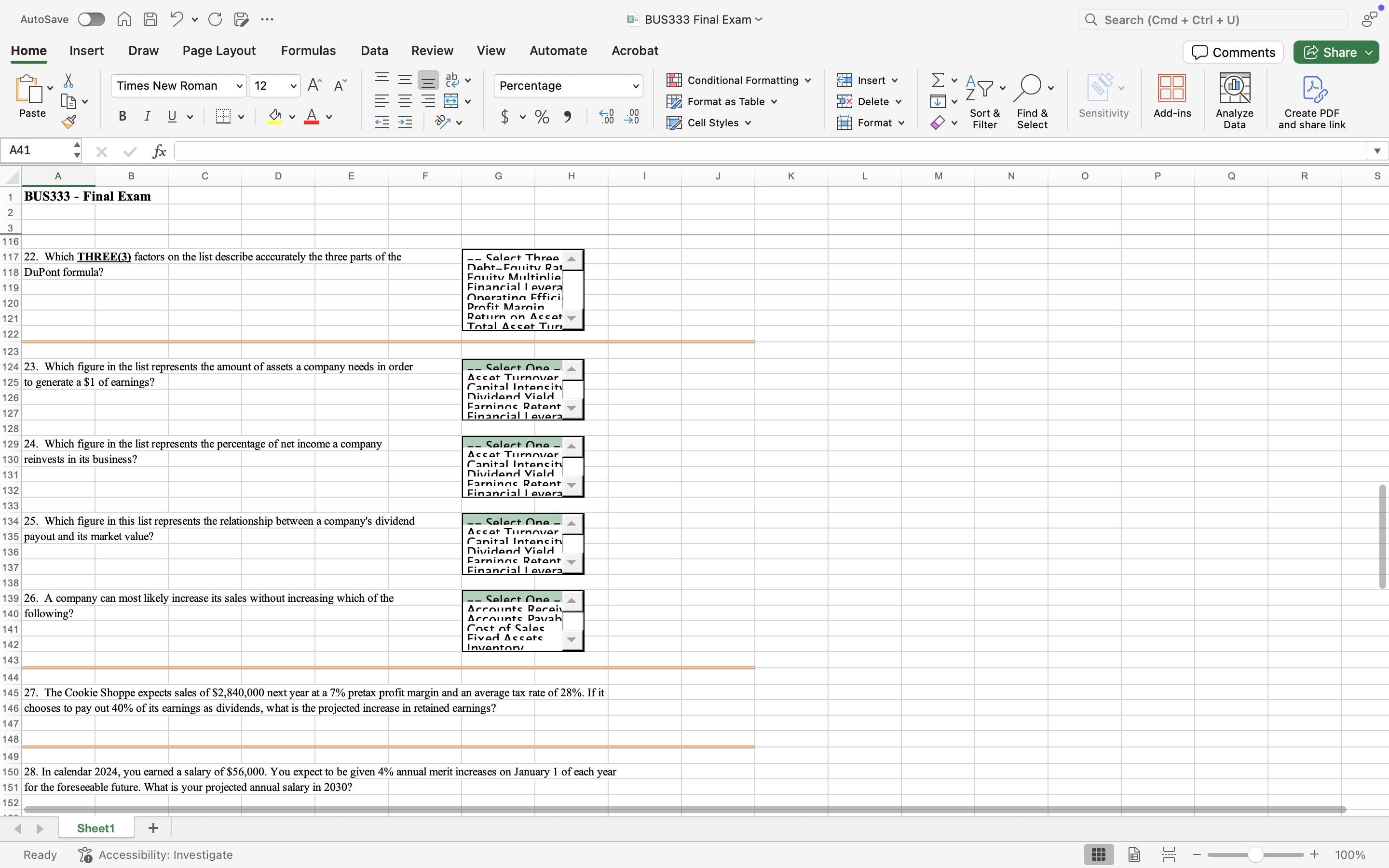Click inside the formula bar
Image resolution: width=1389 pixels, height=868 pixels.
459,151
